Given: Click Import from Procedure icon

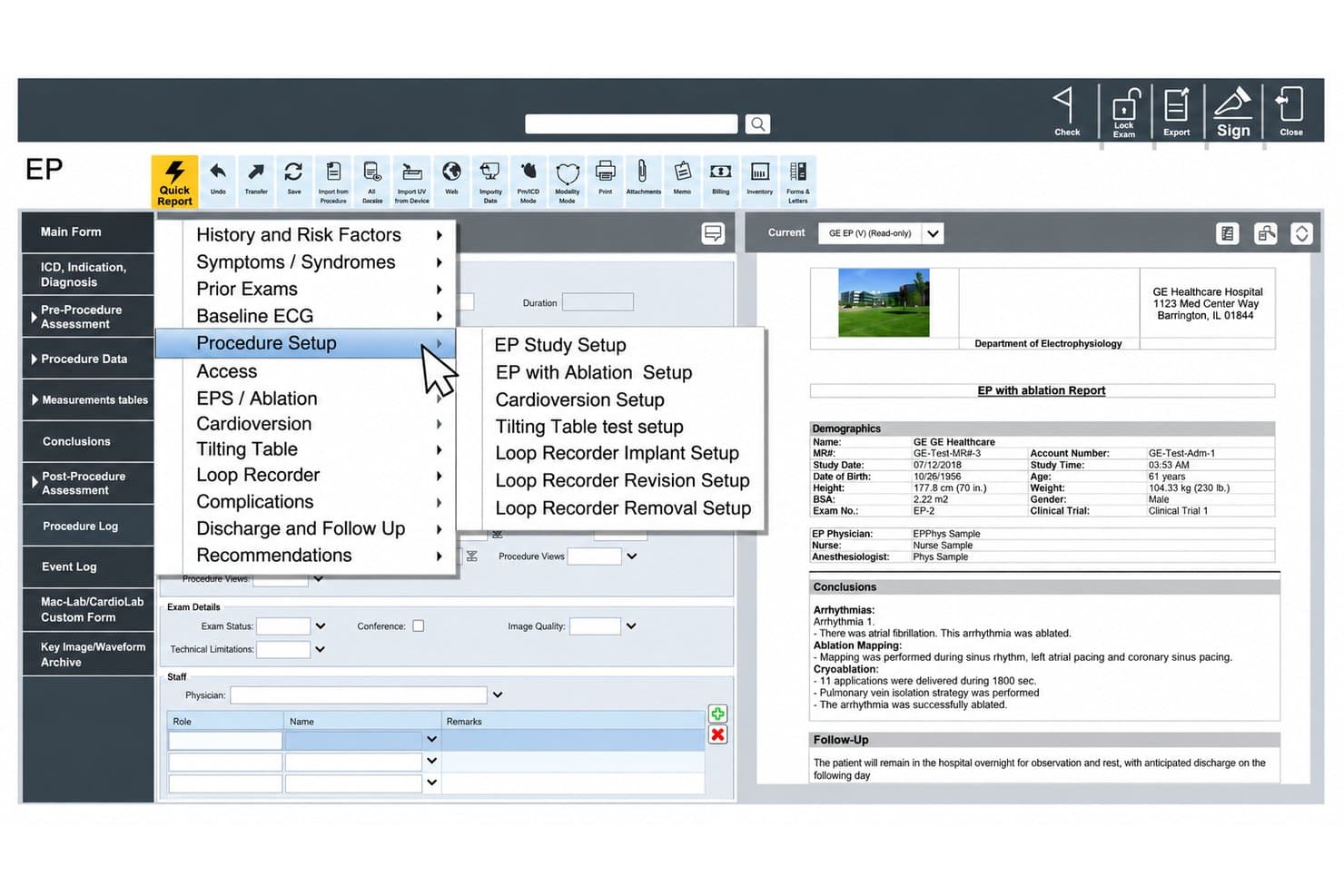Looking at the screenshot, I should [333, 181].
